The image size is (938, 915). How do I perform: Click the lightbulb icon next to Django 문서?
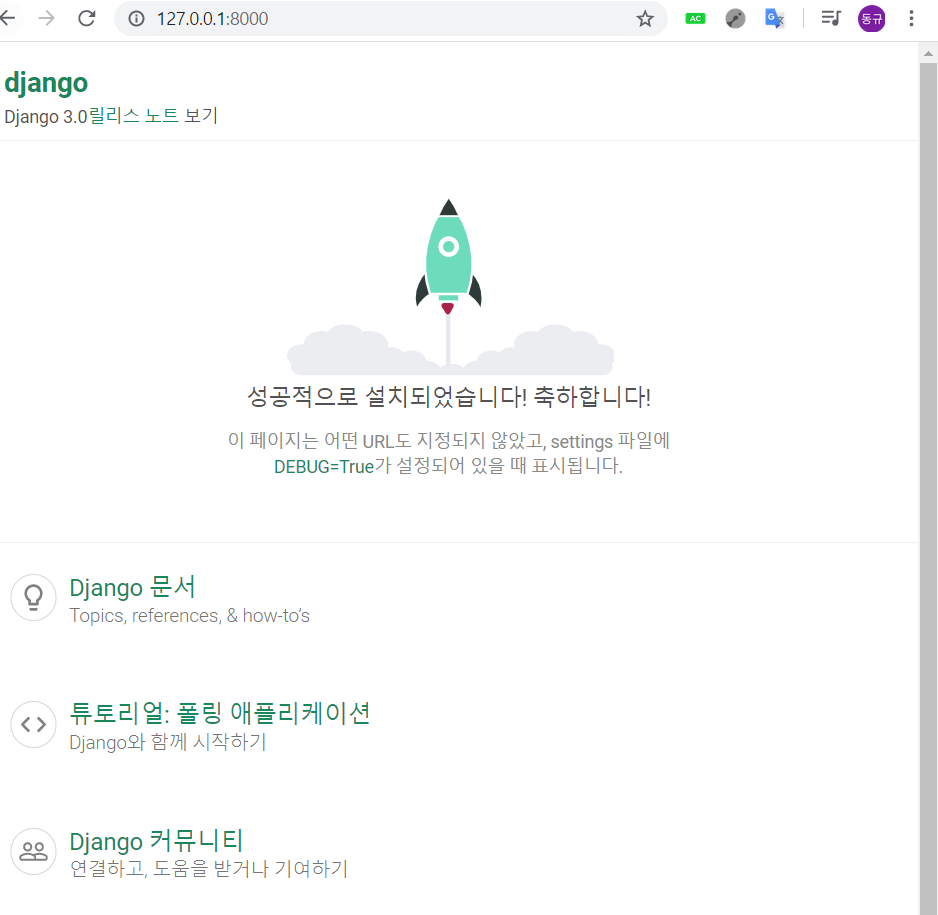point(34,597)
